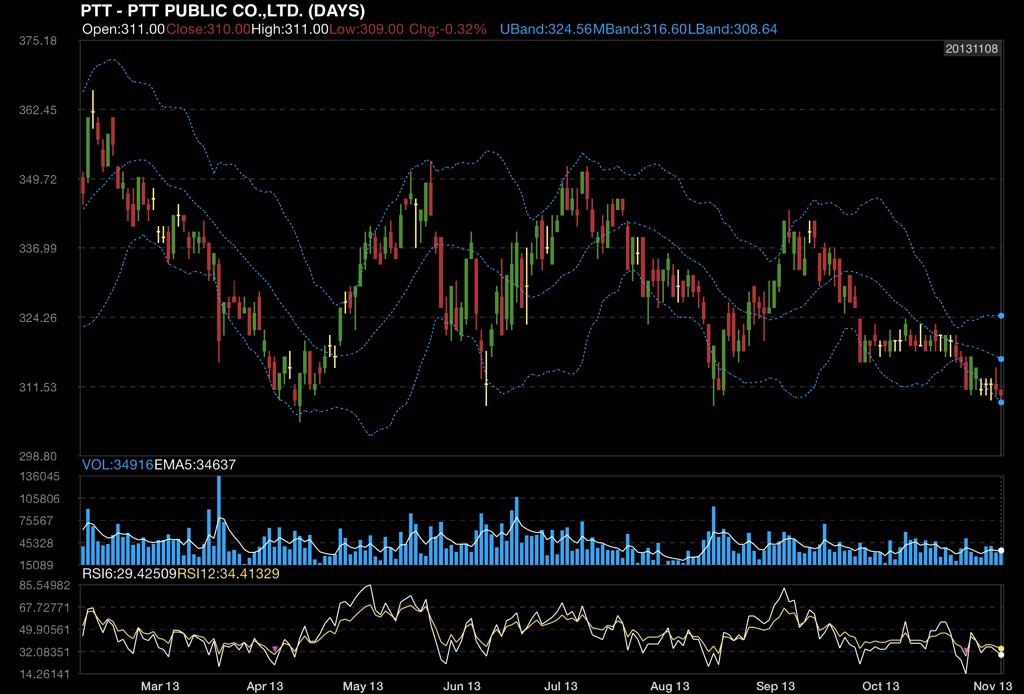This screenshot has width=1024, height=694.
Task: Click the EMA5:34637 label
Action: 195,465
